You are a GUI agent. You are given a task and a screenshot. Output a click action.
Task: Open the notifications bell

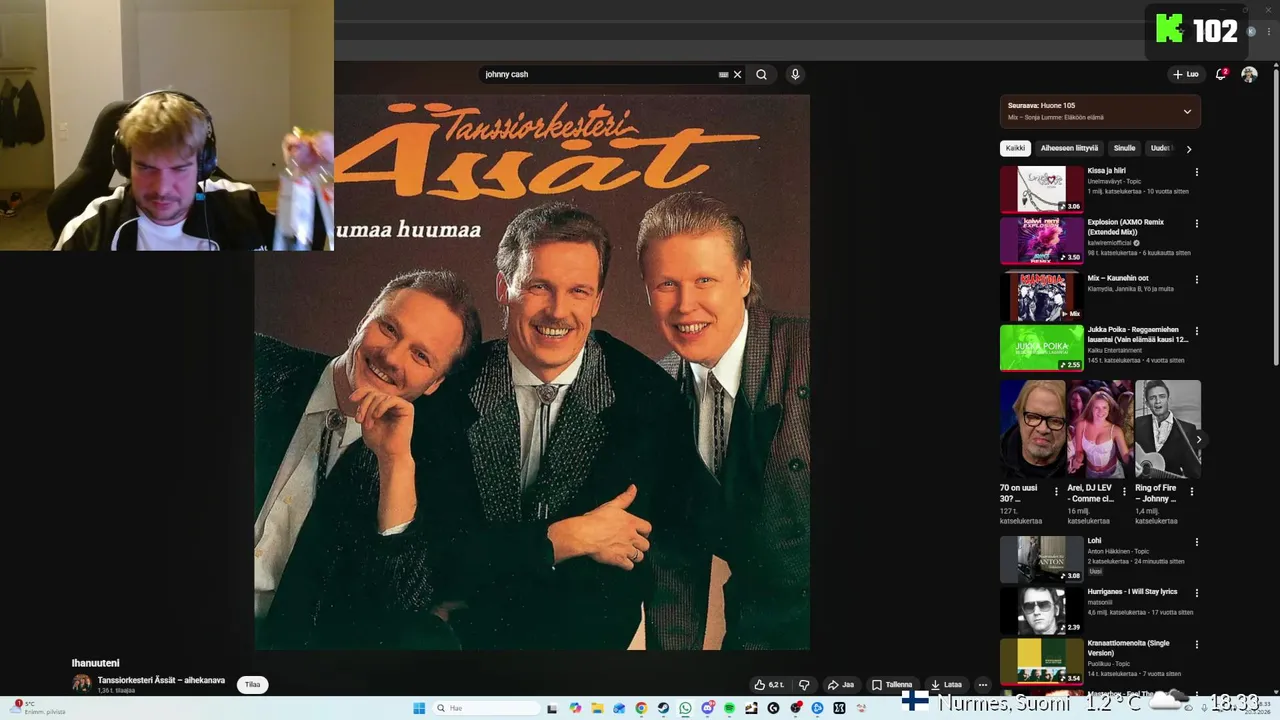tap(1221, 74)
